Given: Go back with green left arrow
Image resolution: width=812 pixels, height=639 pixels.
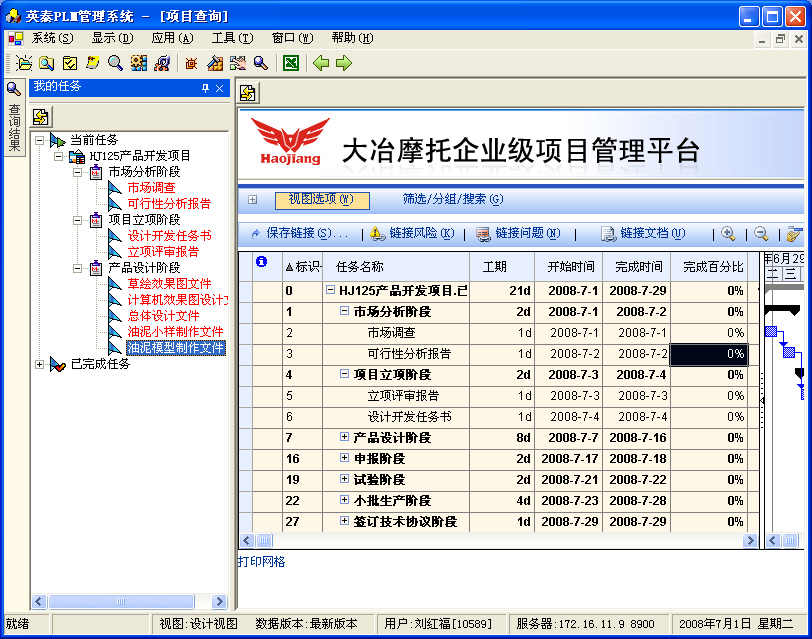Looking at the screenshot, I should 321,63.
